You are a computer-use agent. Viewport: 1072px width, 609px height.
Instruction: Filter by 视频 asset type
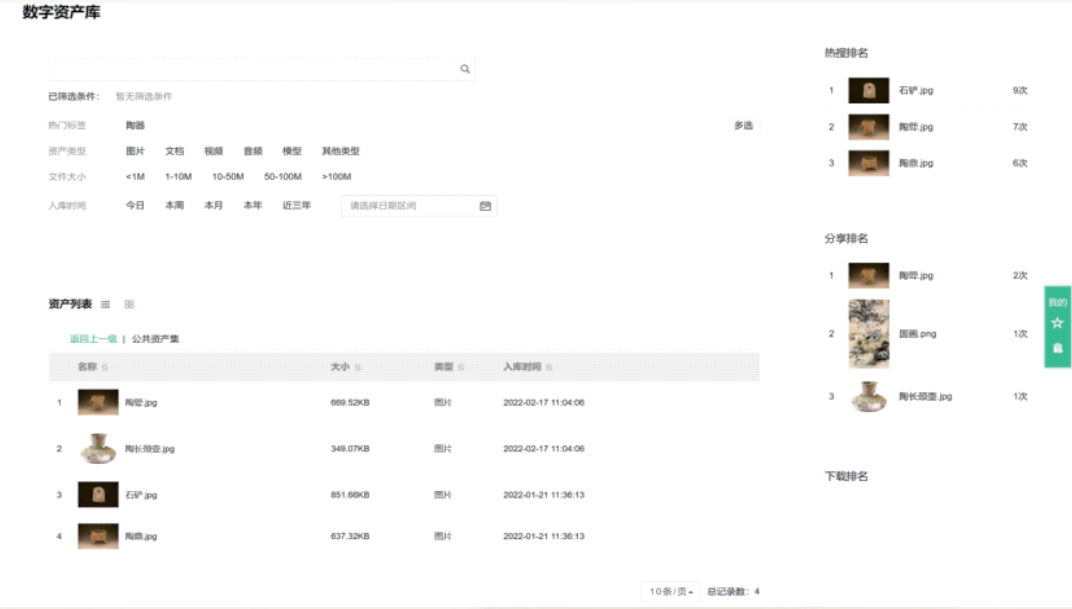213,152
